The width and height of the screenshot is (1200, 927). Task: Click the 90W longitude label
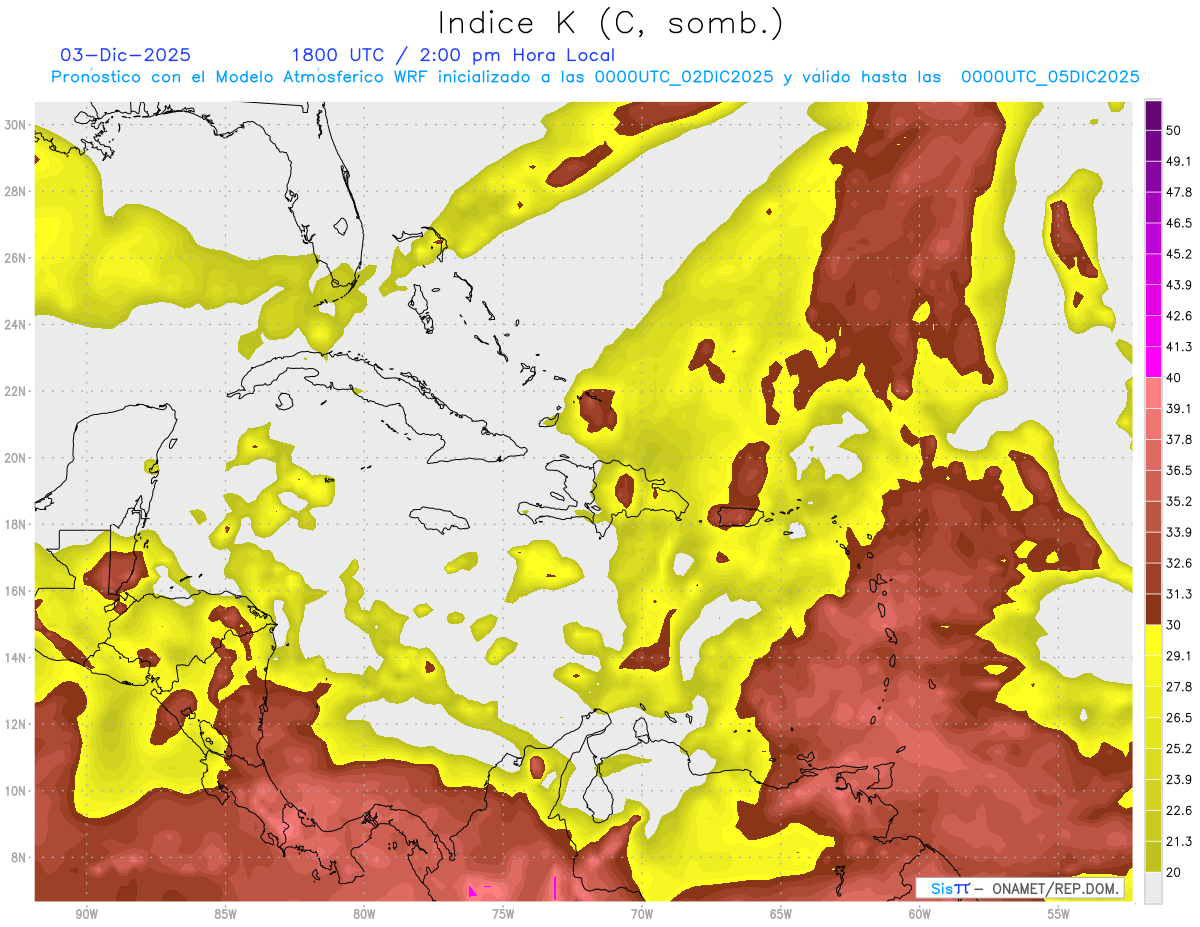point(86,914)
